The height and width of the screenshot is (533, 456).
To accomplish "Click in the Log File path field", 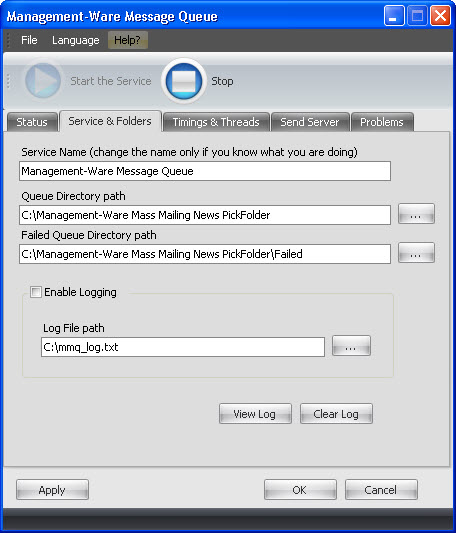I will coord(183,347).
